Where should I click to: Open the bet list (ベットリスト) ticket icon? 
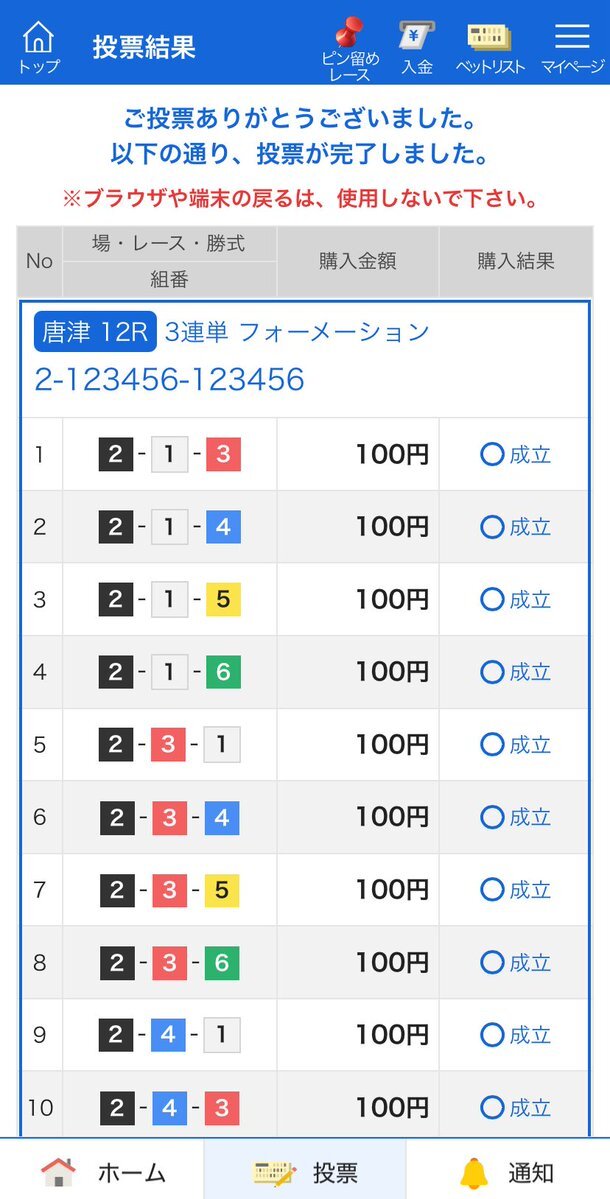489,37
